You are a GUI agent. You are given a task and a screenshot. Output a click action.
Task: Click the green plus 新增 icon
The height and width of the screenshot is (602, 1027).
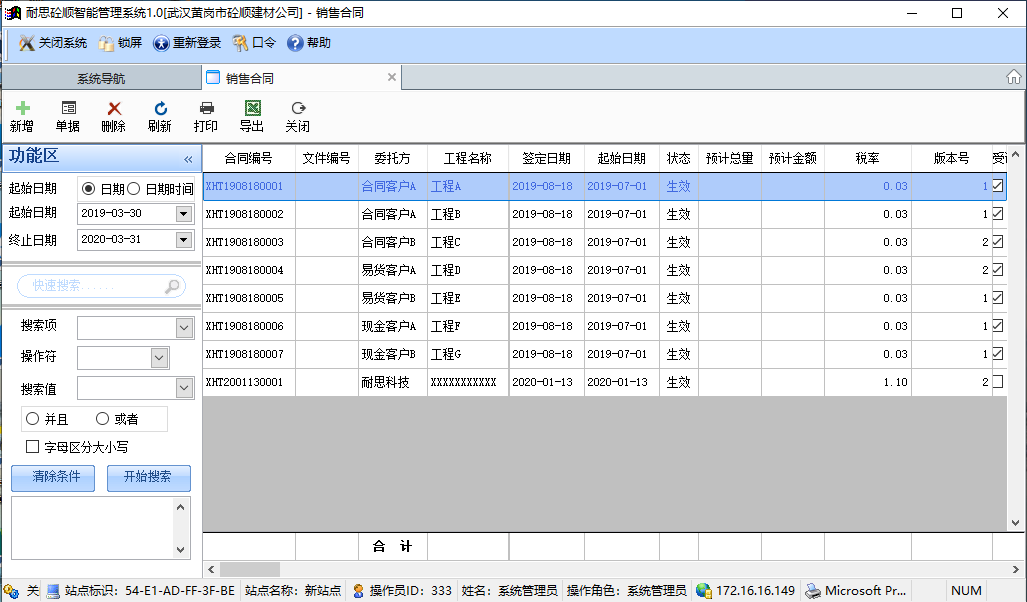(22, 108)
